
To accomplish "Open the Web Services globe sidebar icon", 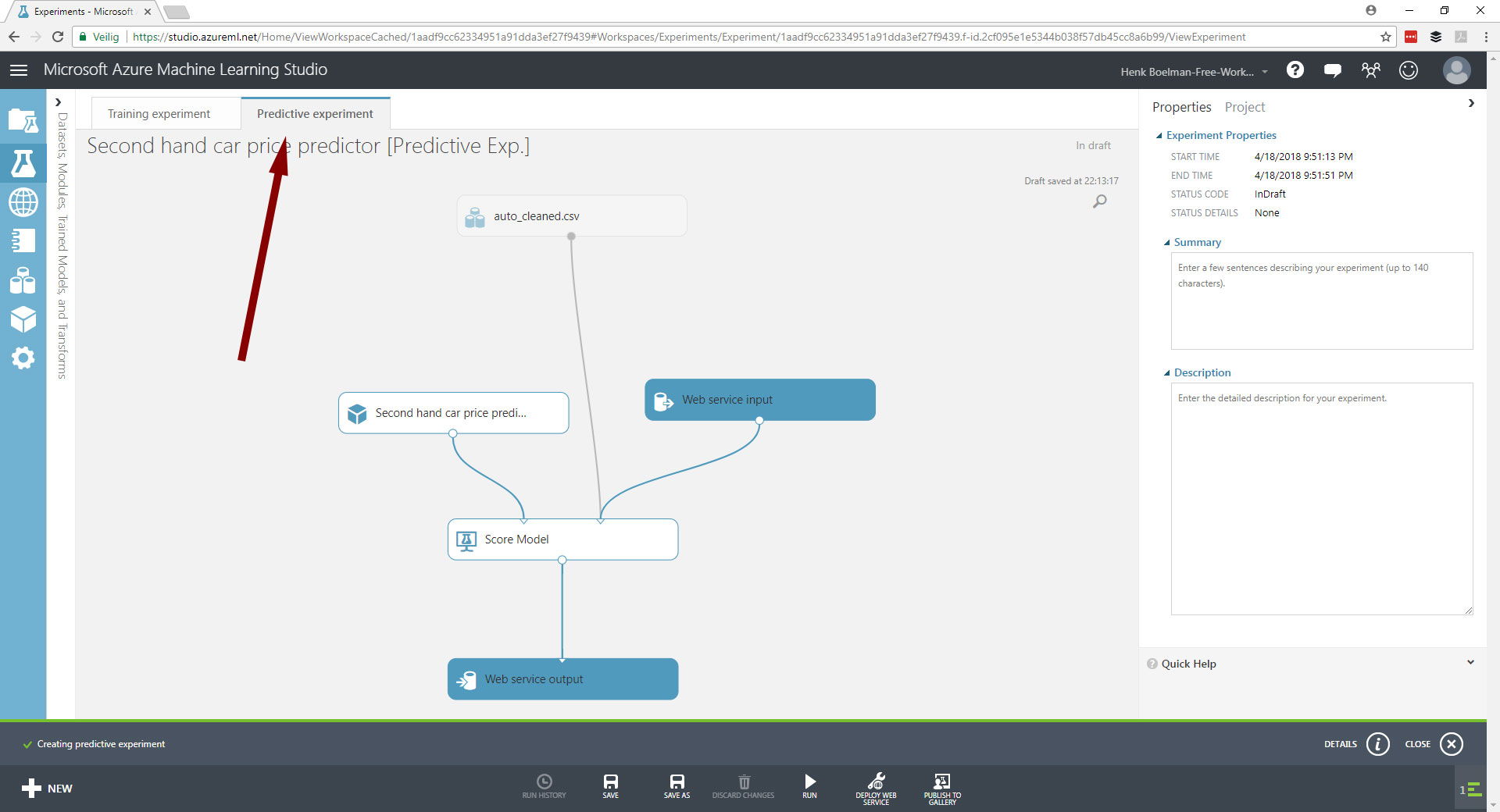I will click(x=23, y=202).
